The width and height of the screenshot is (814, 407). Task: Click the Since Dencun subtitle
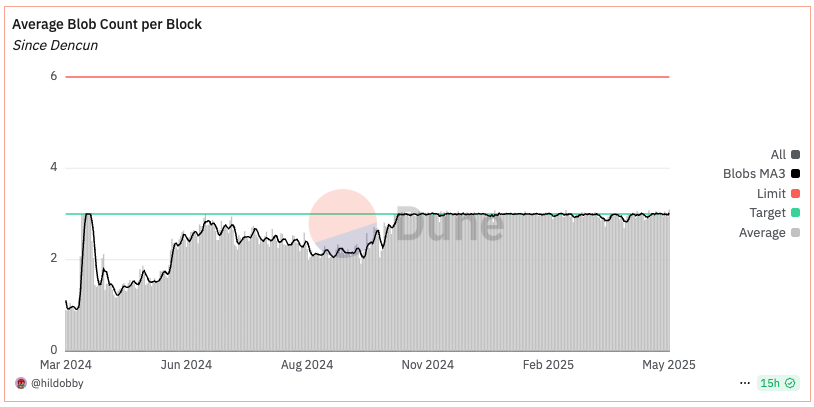pos(55,46)
